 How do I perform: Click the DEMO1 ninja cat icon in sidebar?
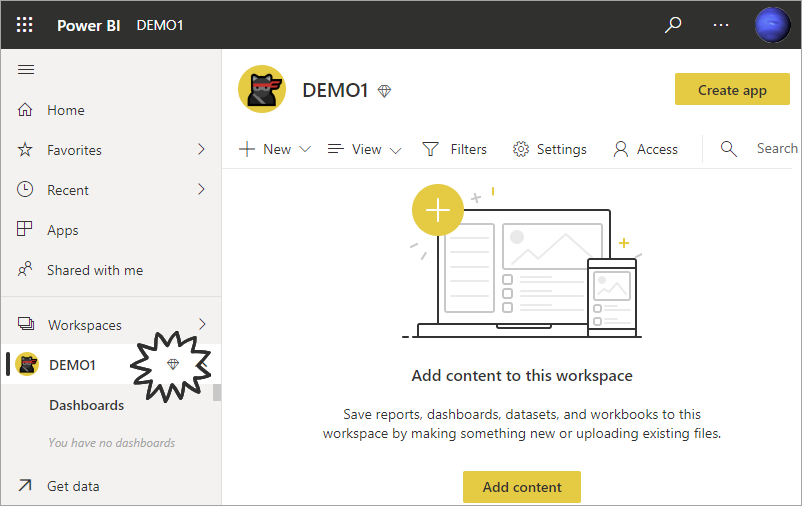[27, 364]
